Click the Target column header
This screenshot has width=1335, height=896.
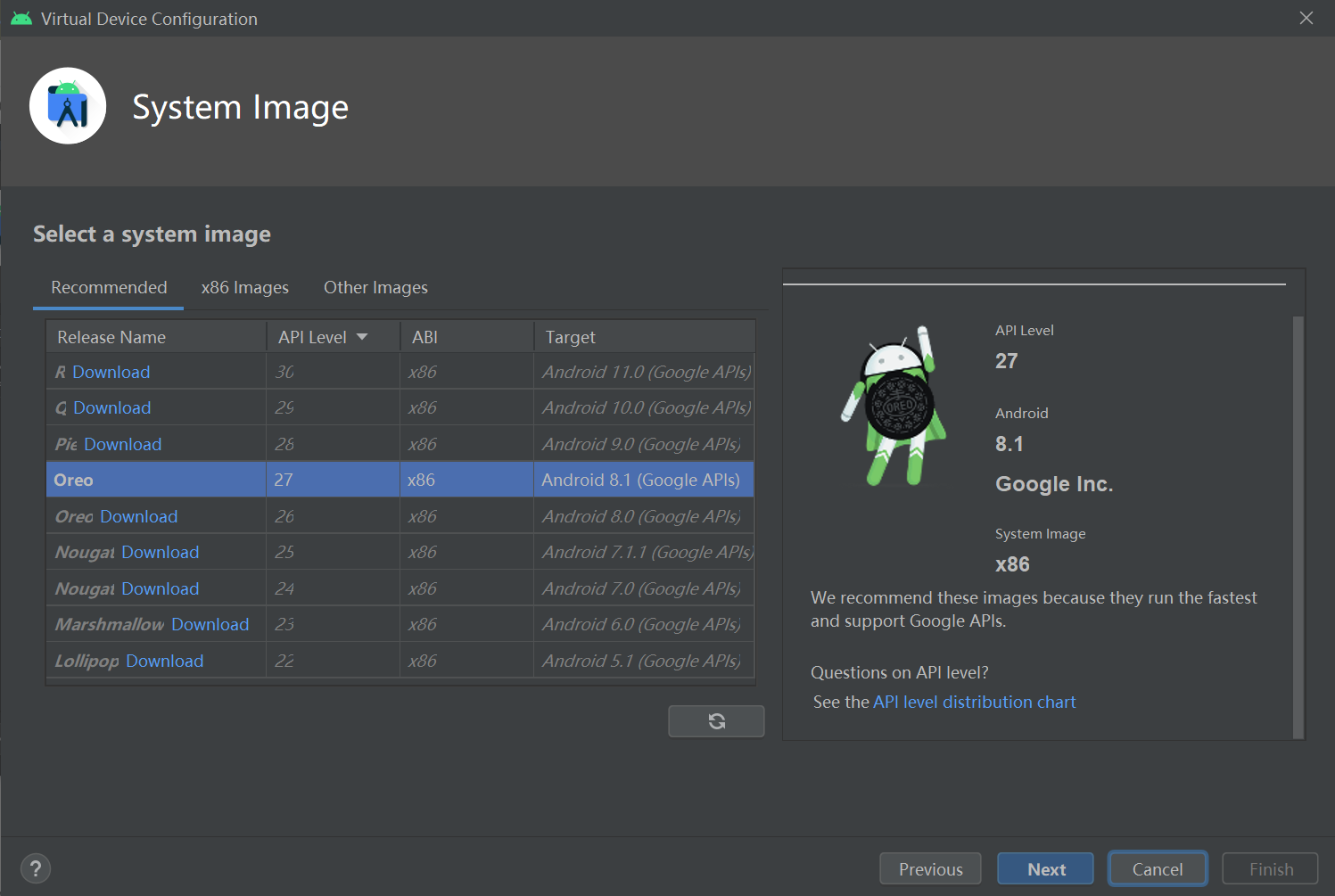click(x=644, y=337)
